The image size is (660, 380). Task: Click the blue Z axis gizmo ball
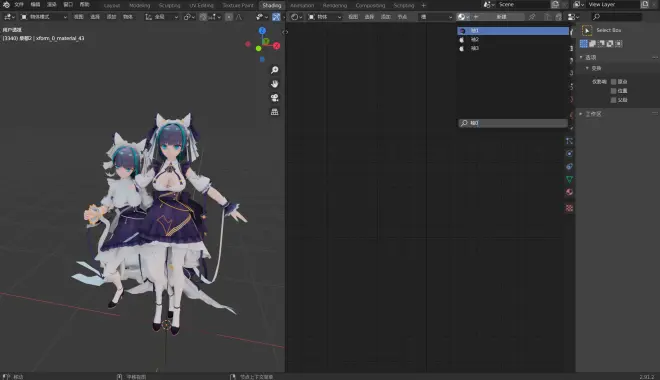(262, 31)
